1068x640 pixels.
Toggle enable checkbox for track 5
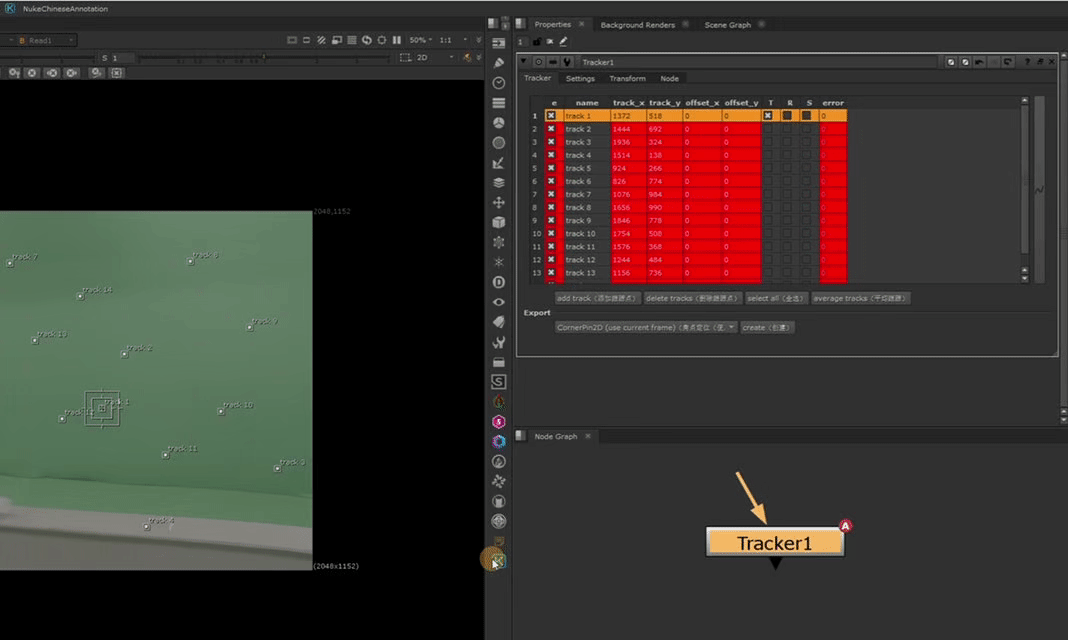tap(551, 168)
